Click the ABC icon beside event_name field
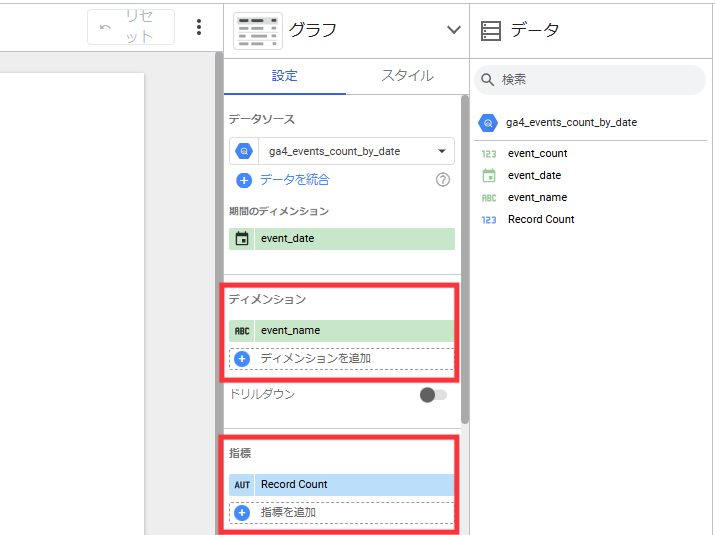715x535 pixels. tap(489, 197)
